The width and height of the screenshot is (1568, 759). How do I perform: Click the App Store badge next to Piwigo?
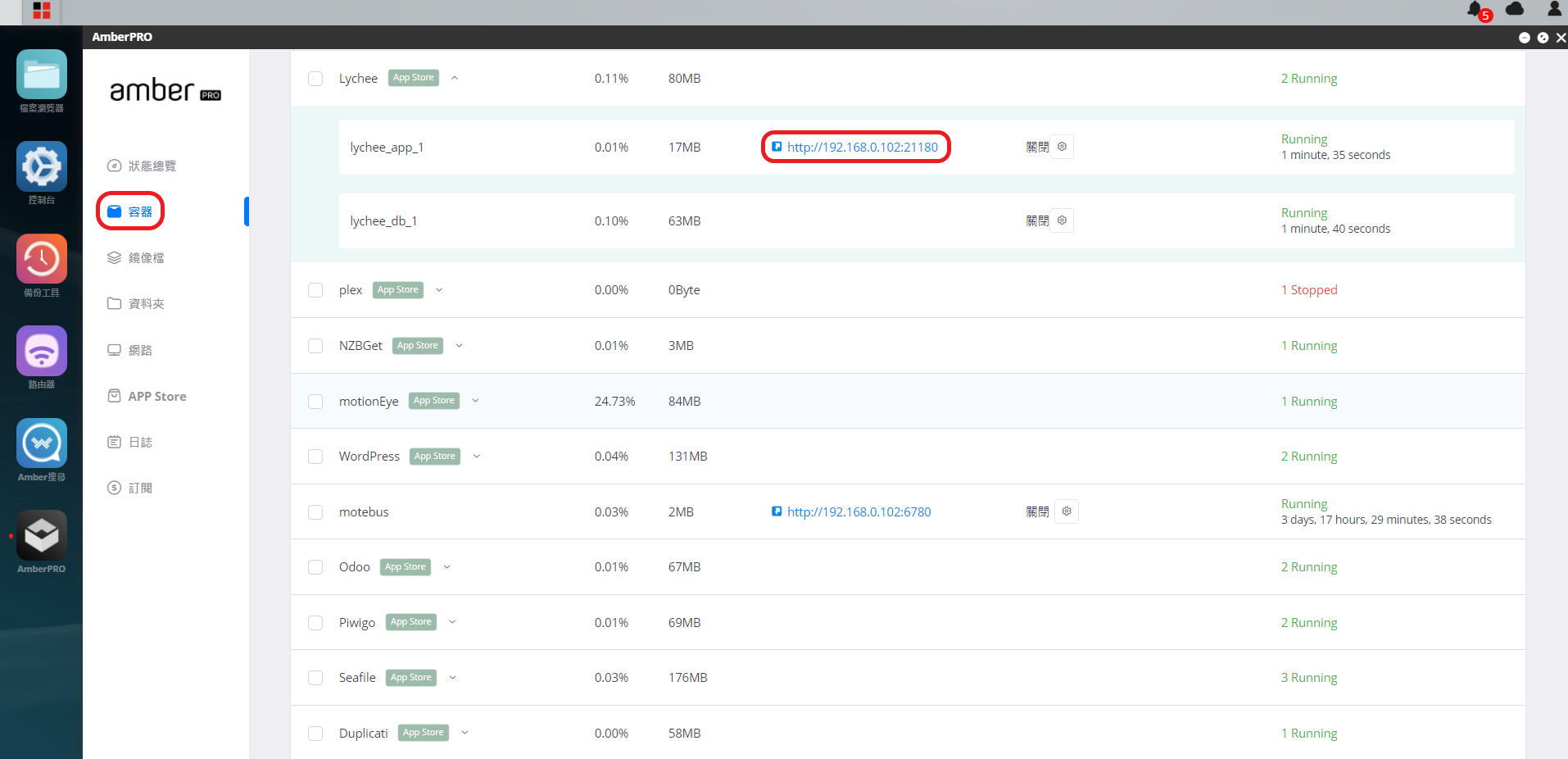411,622
